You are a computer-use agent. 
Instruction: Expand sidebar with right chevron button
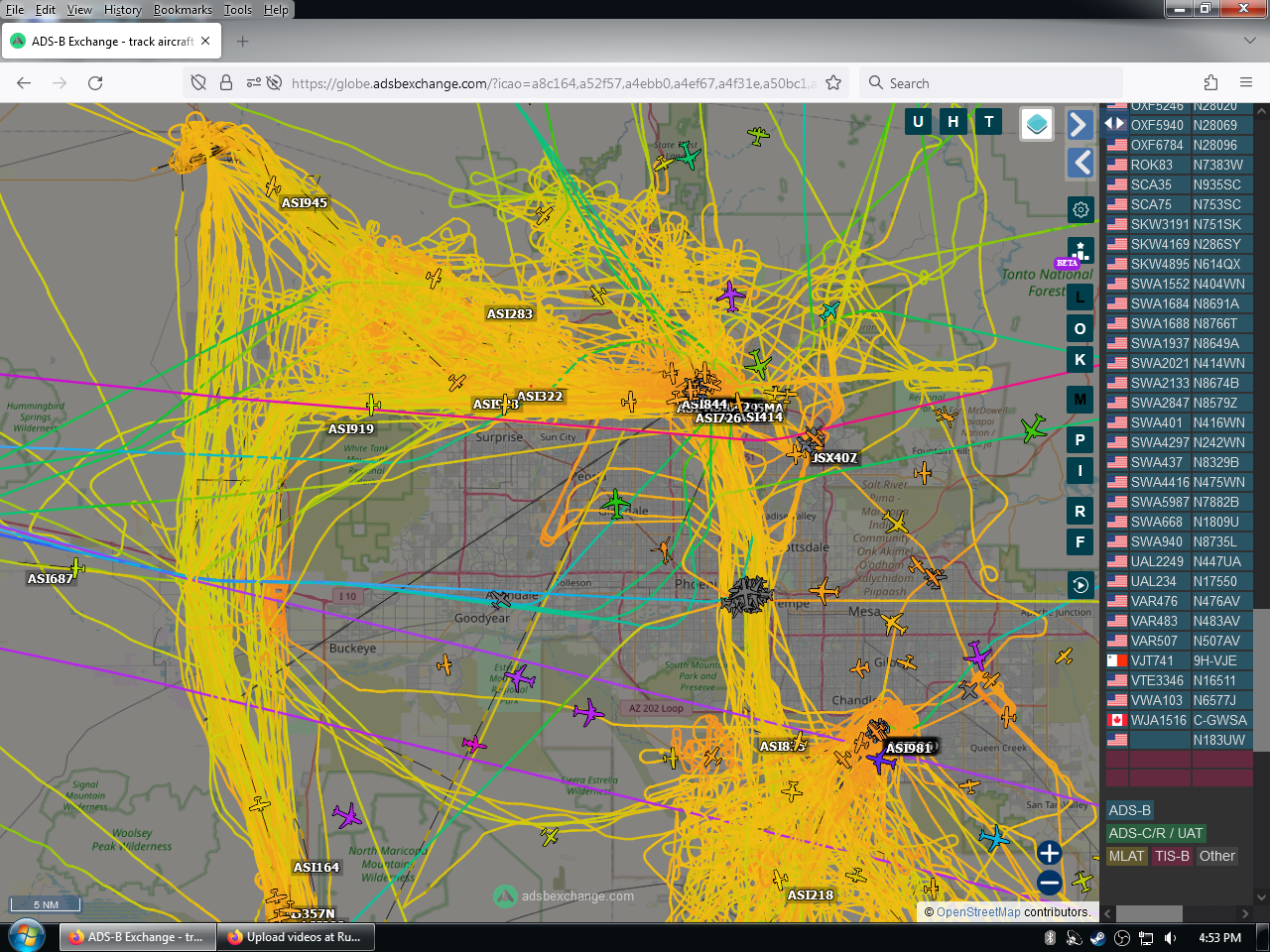pyautogui.click(x=1079, y=124)
